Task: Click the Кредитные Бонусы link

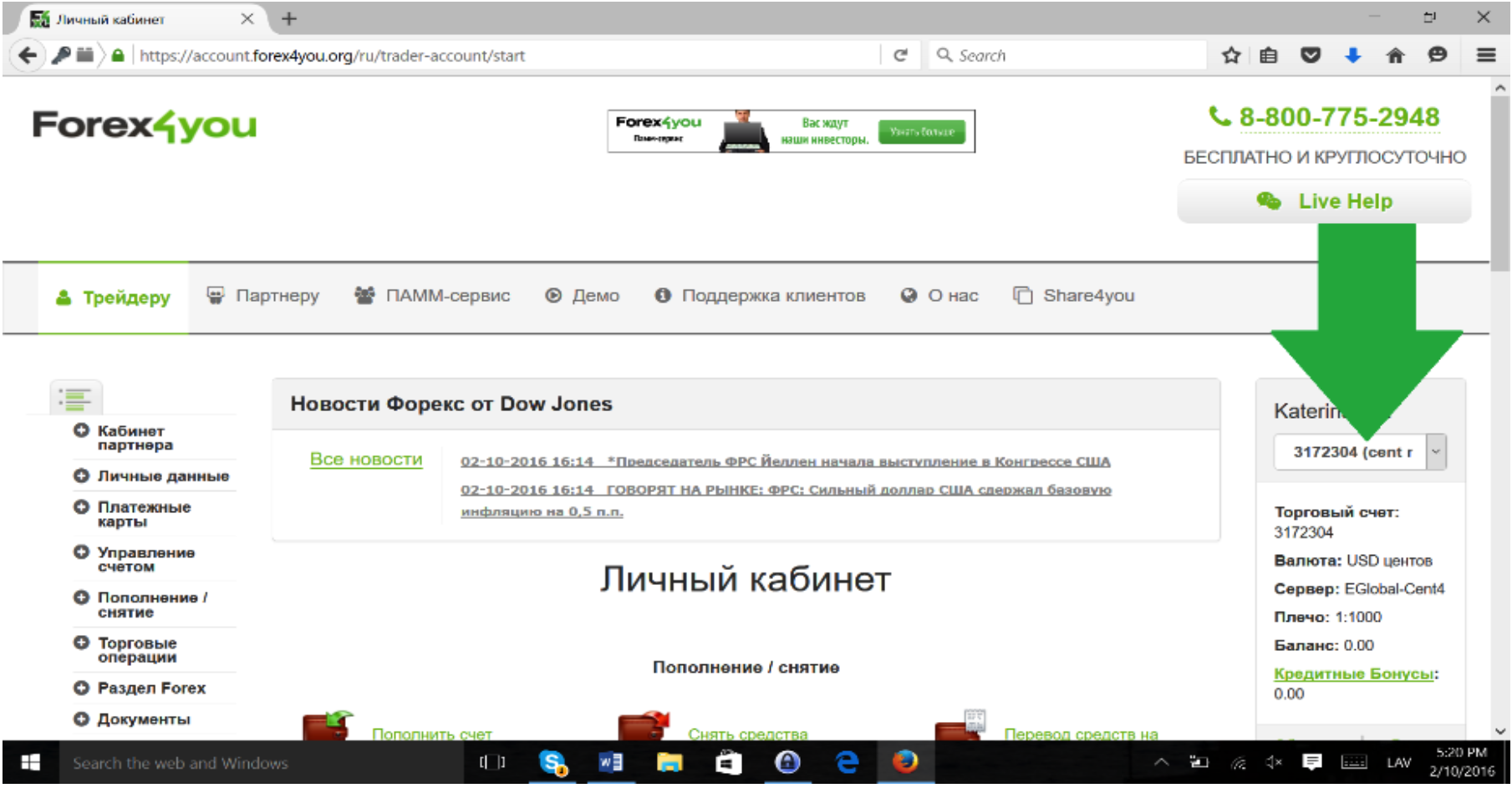Action: coord(1353,674)
